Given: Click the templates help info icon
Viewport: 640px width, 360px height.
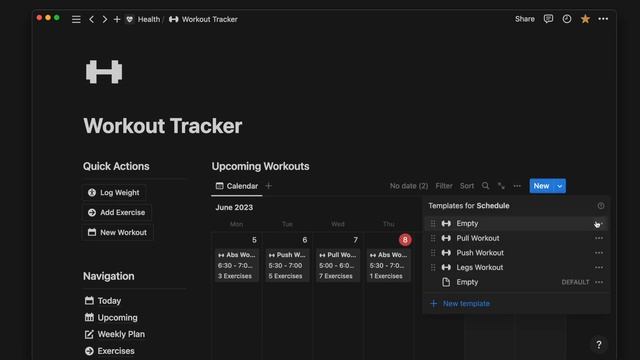Looking at the screenshot, I should (x=601, y=206).
